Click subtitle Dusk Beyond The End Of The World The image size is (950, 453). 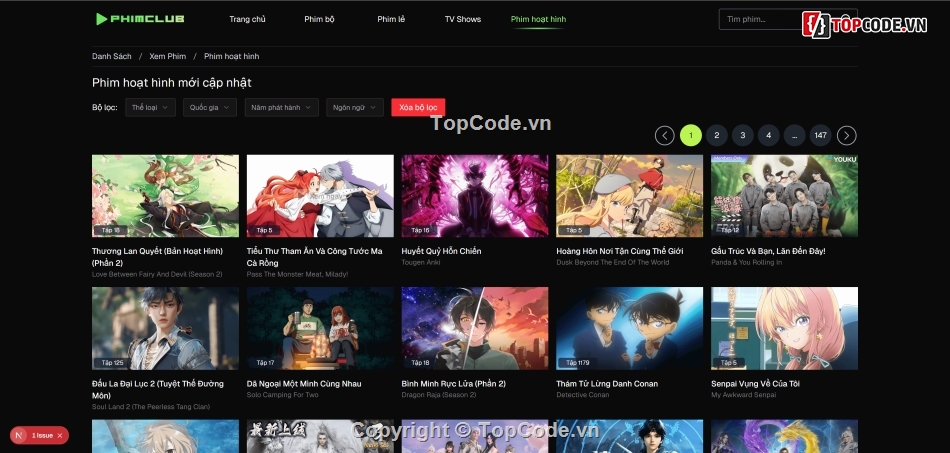click(613, 262)
